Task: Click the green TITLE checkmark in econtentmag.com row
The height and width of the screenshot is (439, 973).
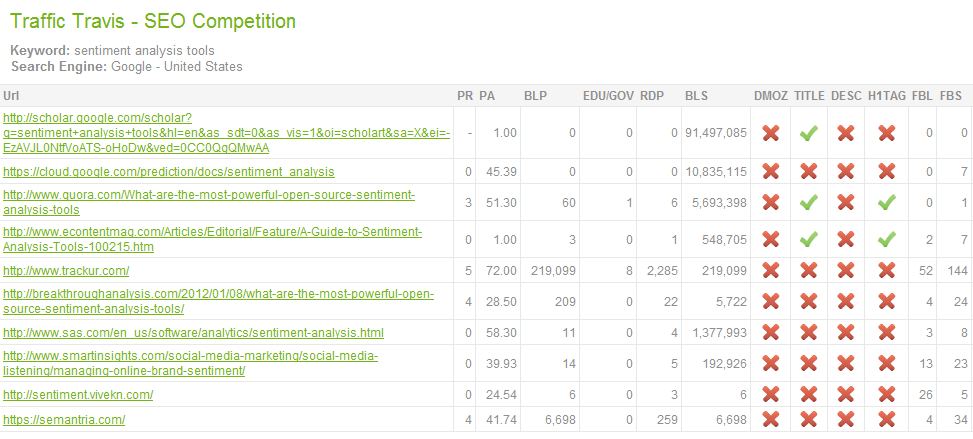Action: tap(808, 240)
